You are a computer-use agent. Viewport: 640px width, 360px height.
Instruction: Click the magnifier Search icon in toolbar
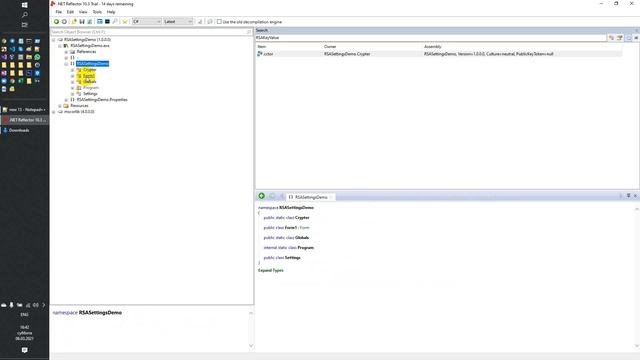pyautogui.click(x=115, y=22)
